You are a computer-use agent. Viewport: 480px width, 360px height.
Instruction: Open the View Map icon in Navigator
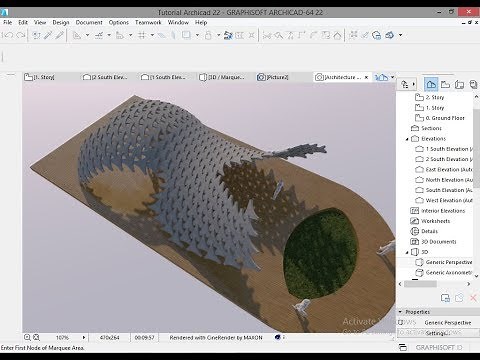pyautogui.click(x=445, y=84)
